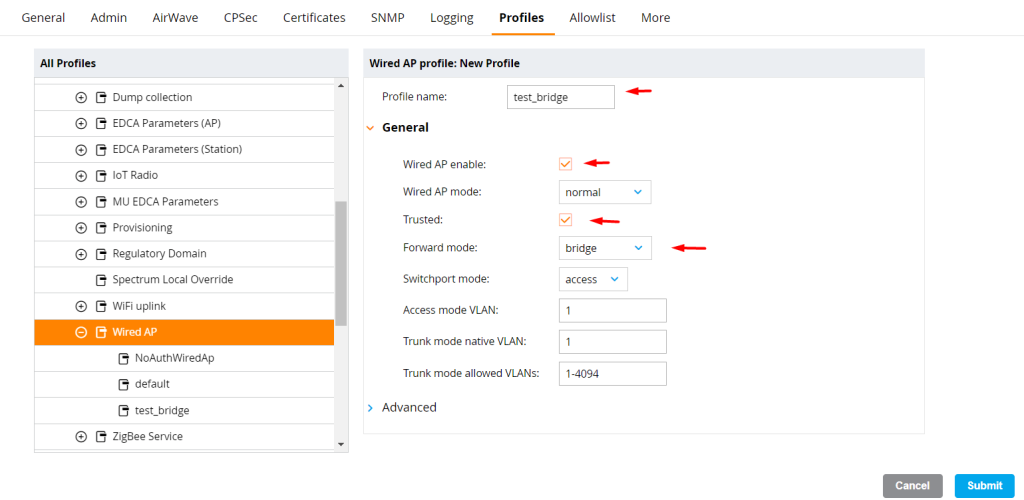
Task: Uncheck the Wired AP enable checkbox
Action: tap(566, 164)
